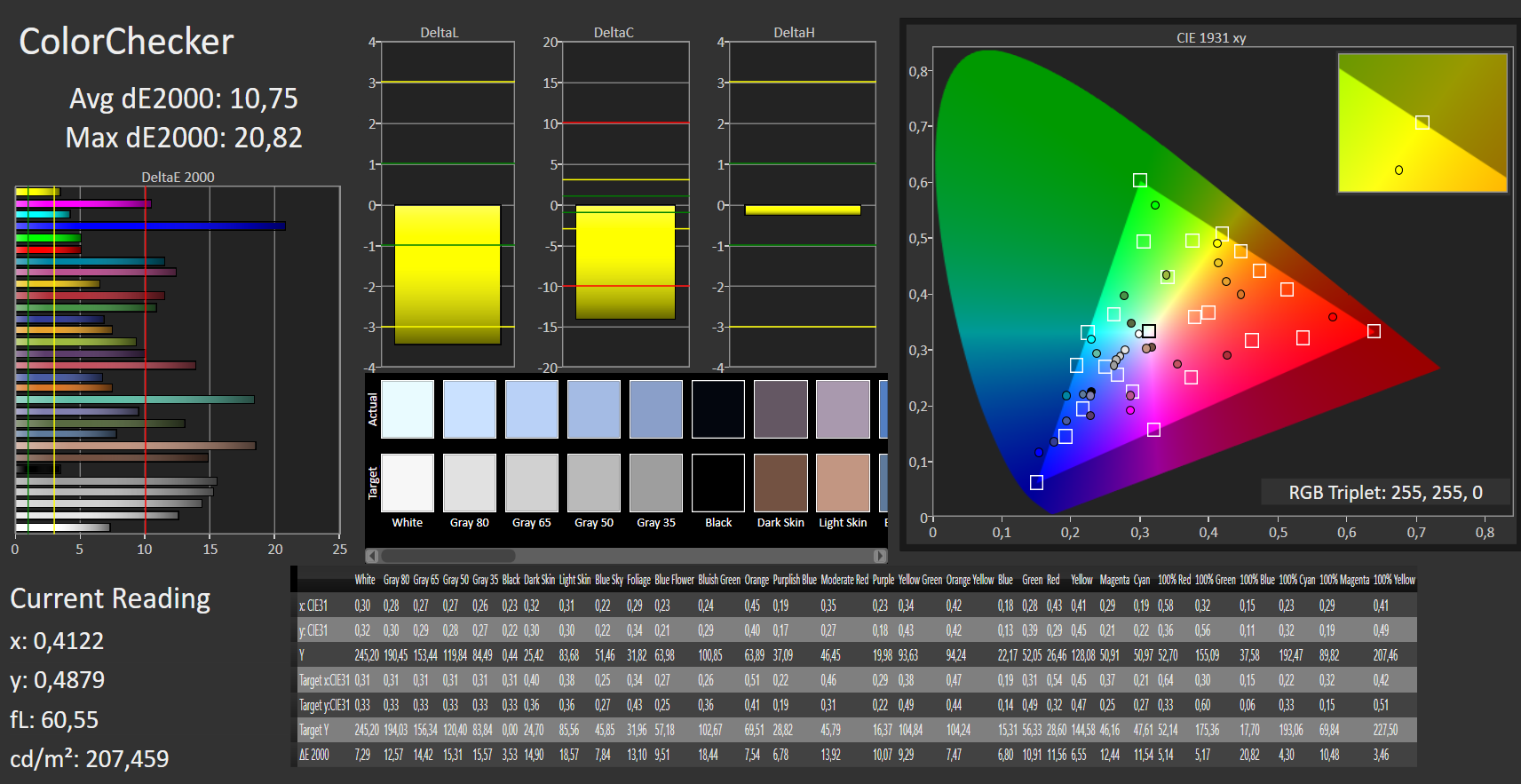Select the Actual Gray 35 swatch
This screenshot has height=784, width=1521.
coord(656,409)
